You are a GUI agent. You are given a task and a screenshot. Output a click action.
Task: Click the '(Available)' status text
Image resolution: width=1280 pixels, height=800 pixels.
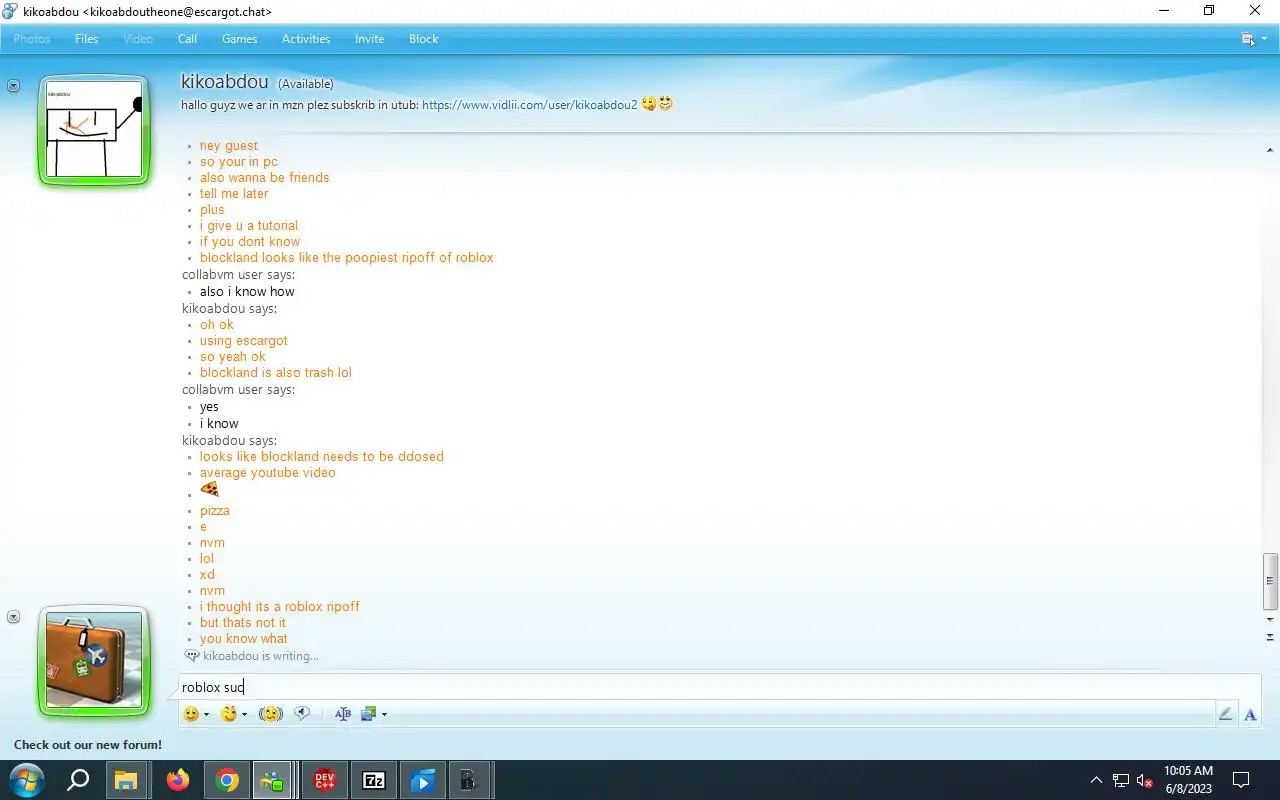point(306,84)
